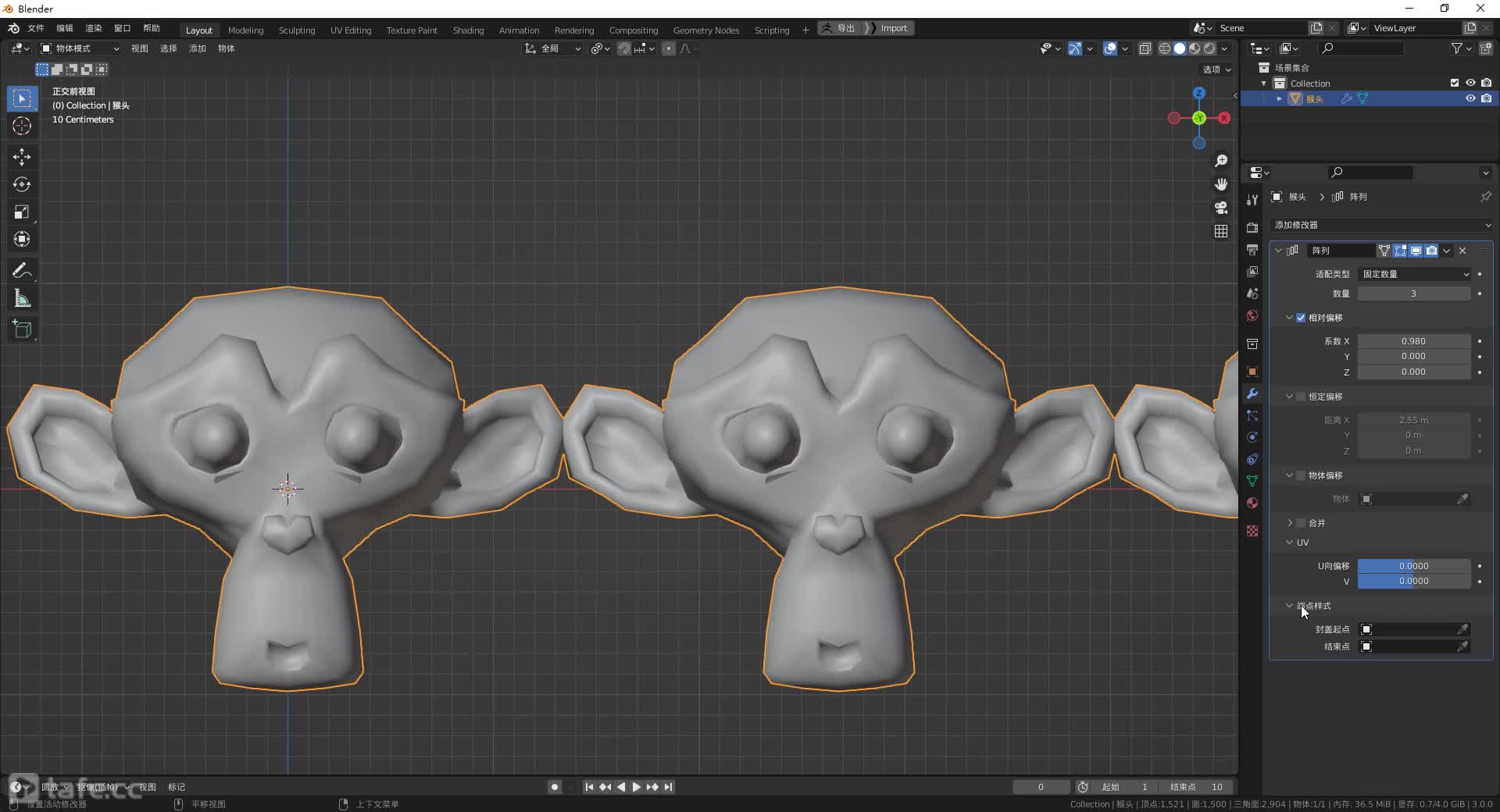Open viewport 选择 menu
Screen dimensions: 1500x812
pyautogui.click(x=169, y=48)
